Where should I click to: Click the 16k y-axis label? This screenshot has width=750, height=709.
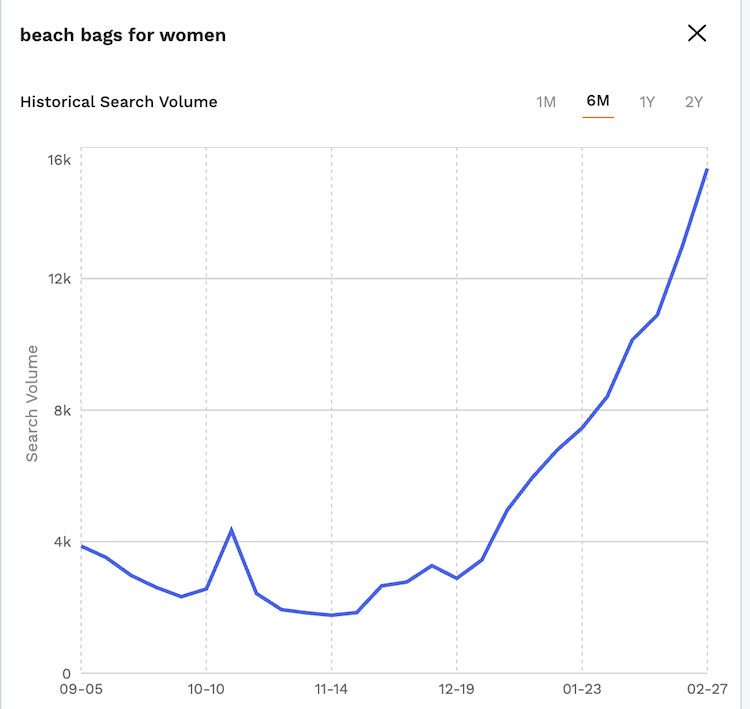coord(59,161)
